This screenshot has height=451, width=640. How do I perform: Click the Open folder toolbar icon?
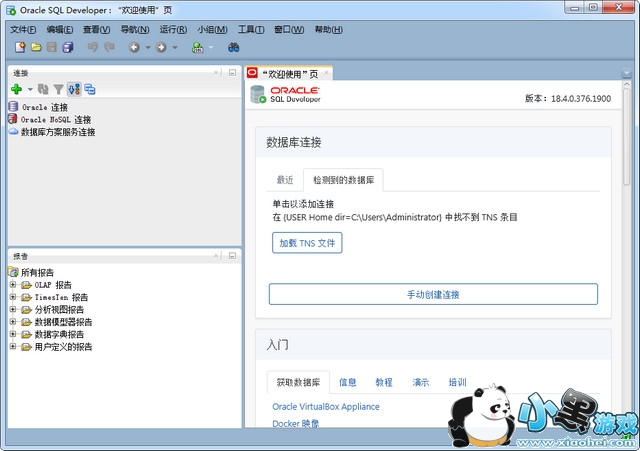[x=36, y=47]
